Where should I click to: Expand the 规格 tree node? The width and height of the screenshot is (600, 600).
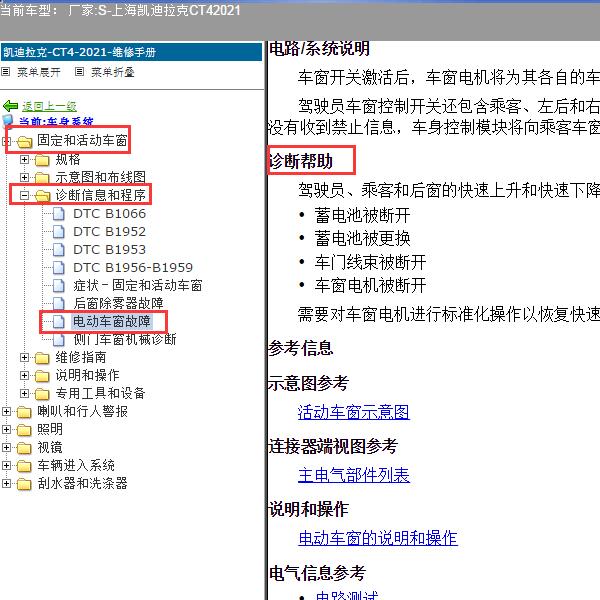24,159
